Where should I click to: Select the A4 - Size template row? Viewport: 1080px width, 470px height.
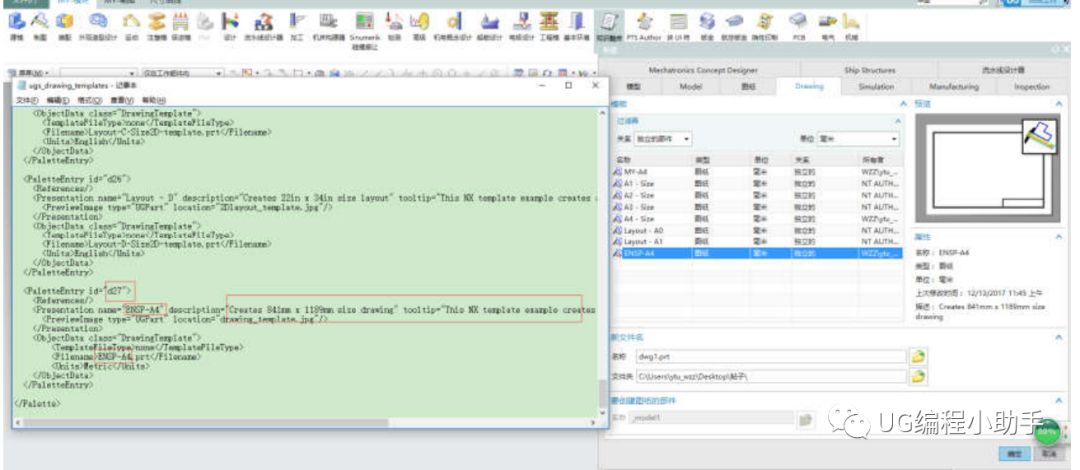coord(756,218)
